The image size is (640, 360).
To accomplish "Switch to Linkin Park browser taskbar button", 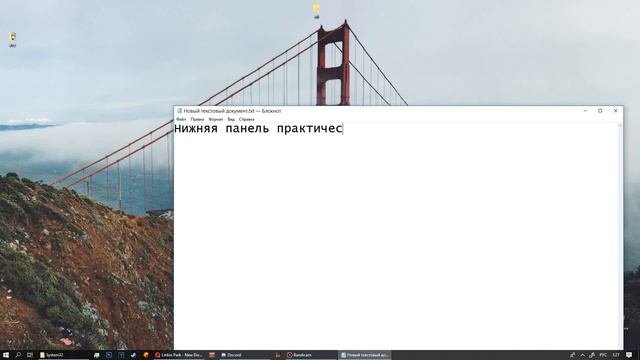I will pyautogui.click(x=179, y=355).
